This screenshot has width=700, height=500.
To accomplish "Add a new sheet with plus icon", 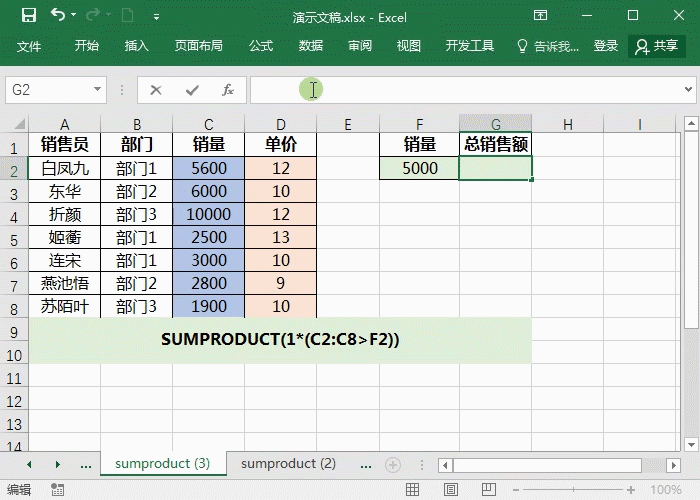I will 393,464.
